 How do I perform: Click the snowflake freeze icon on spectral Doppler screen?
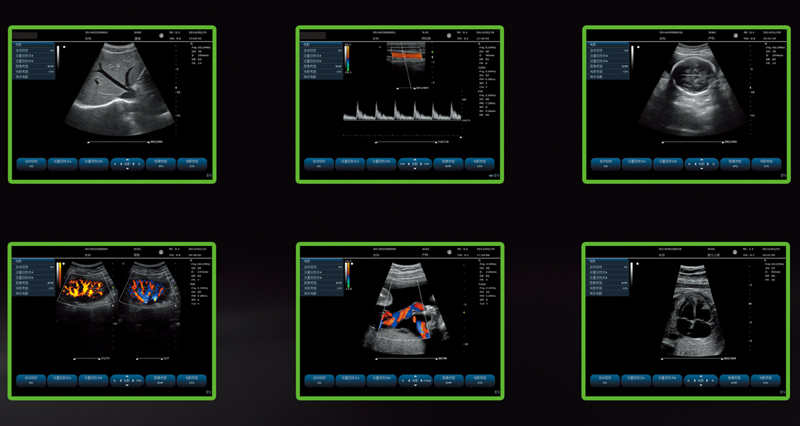[450, 35]
